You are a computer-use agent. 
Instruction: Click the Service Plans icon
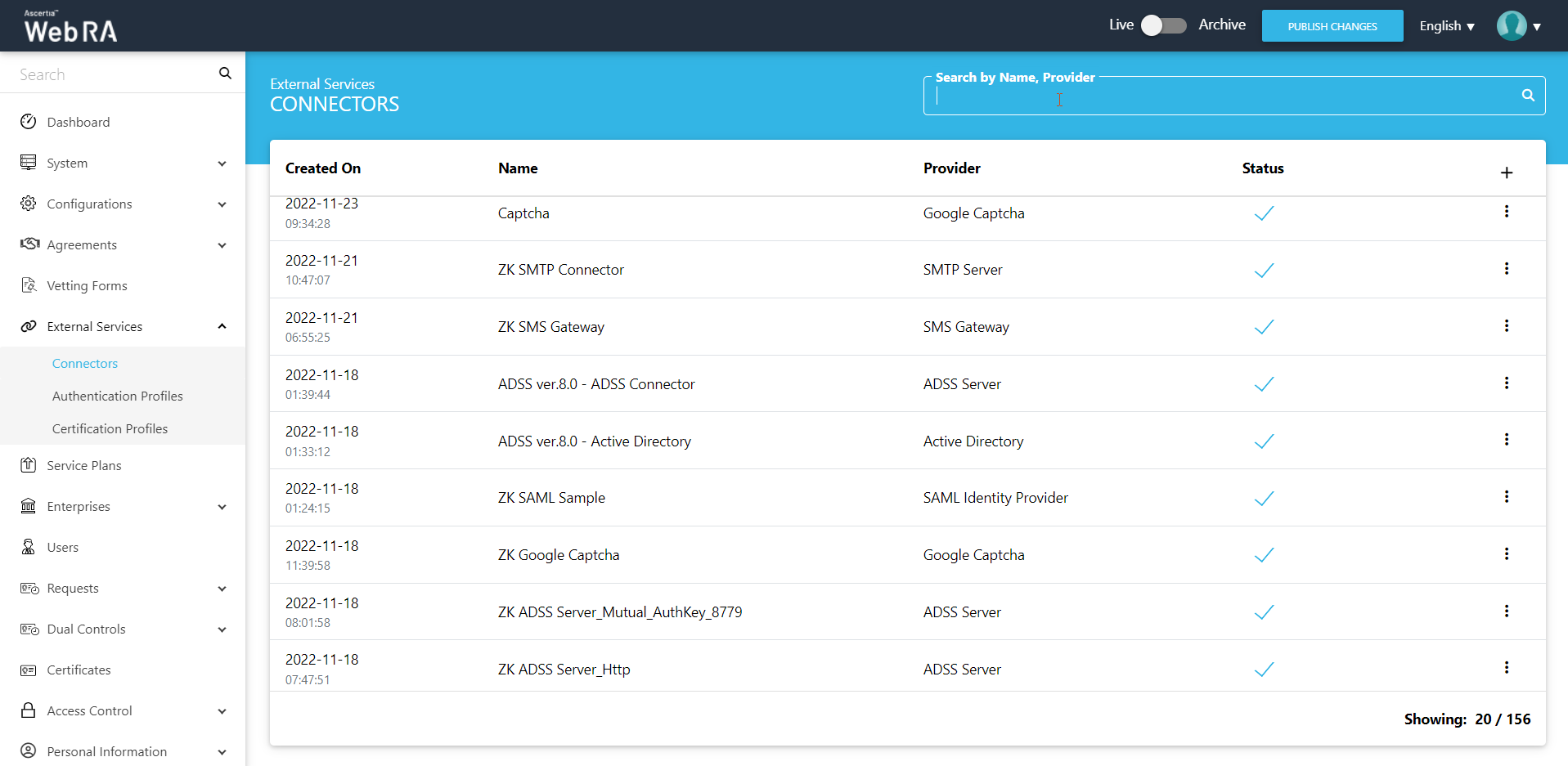click(29, 464)
